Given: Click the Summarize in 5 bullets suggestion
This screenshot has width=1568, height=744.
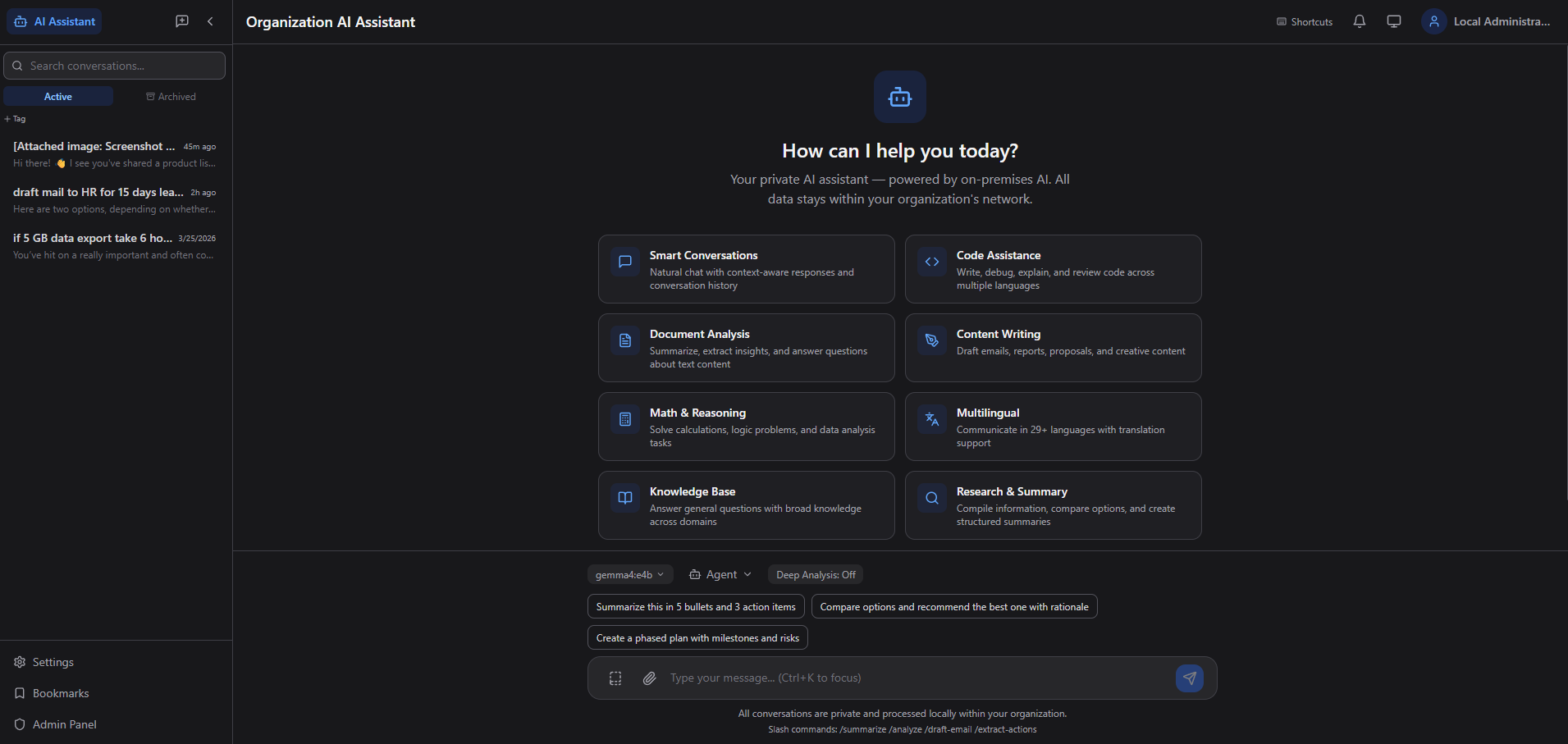Looking at the screenshot, I should click(x=695, y=607).
